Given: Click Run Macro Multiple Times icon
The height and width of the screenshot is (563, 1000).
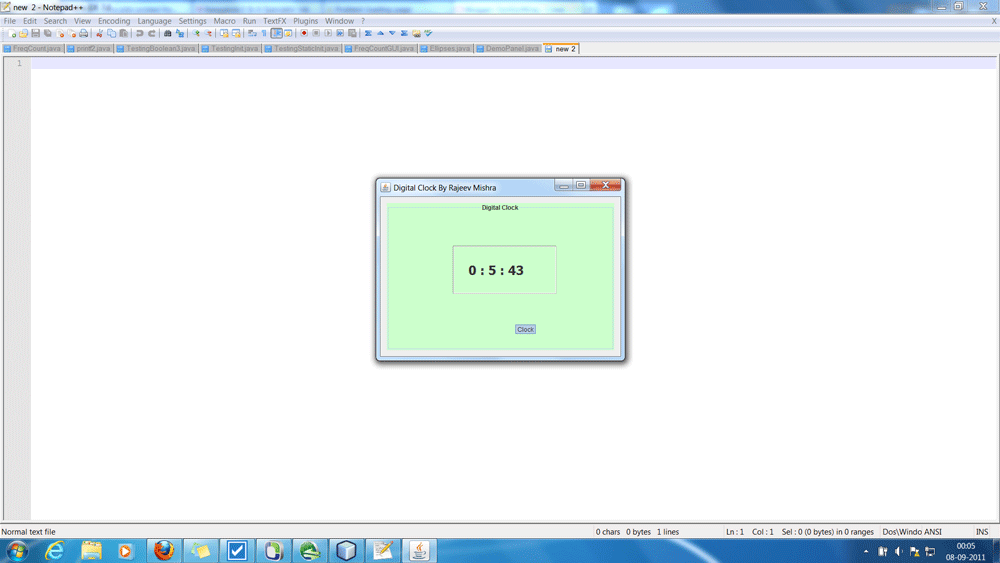Looking at the screenshot, I should (x=340, y=33).
